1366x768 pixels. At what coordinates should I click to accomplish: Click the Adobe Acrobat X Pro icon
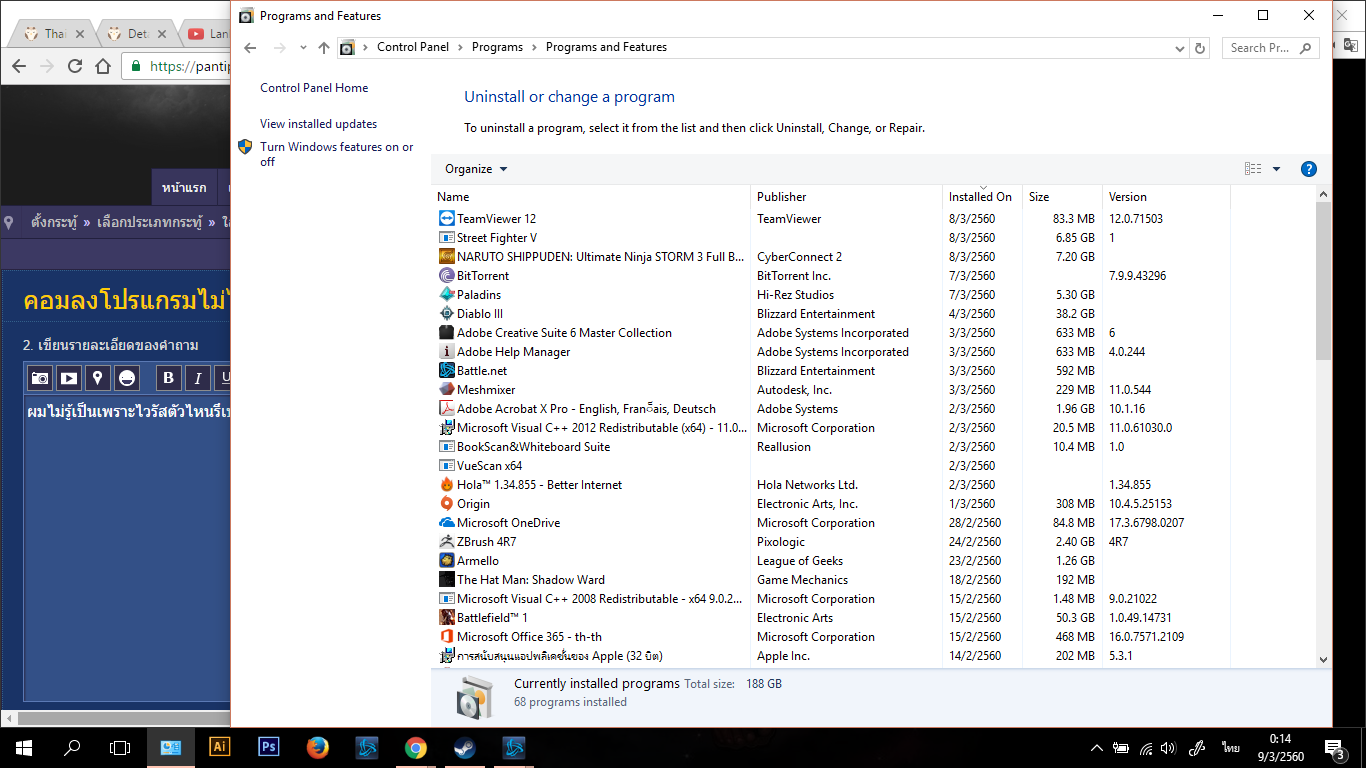[447, 408]
